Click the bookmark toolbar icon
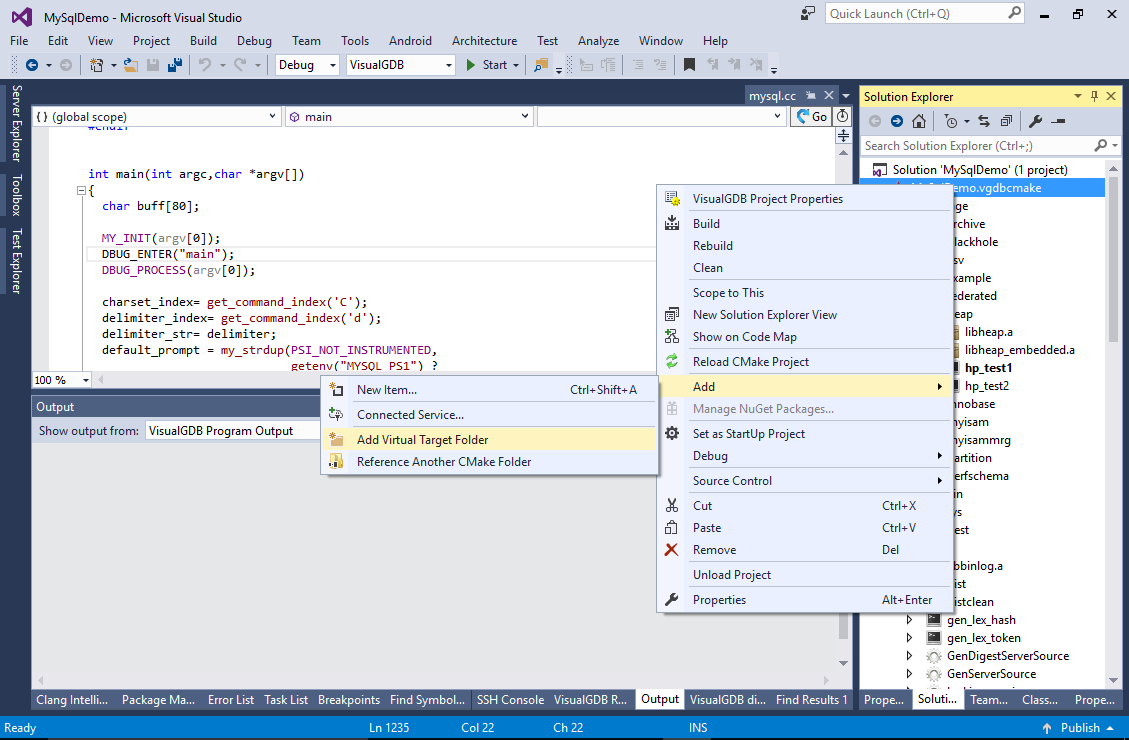 click(x=689, y=65)
